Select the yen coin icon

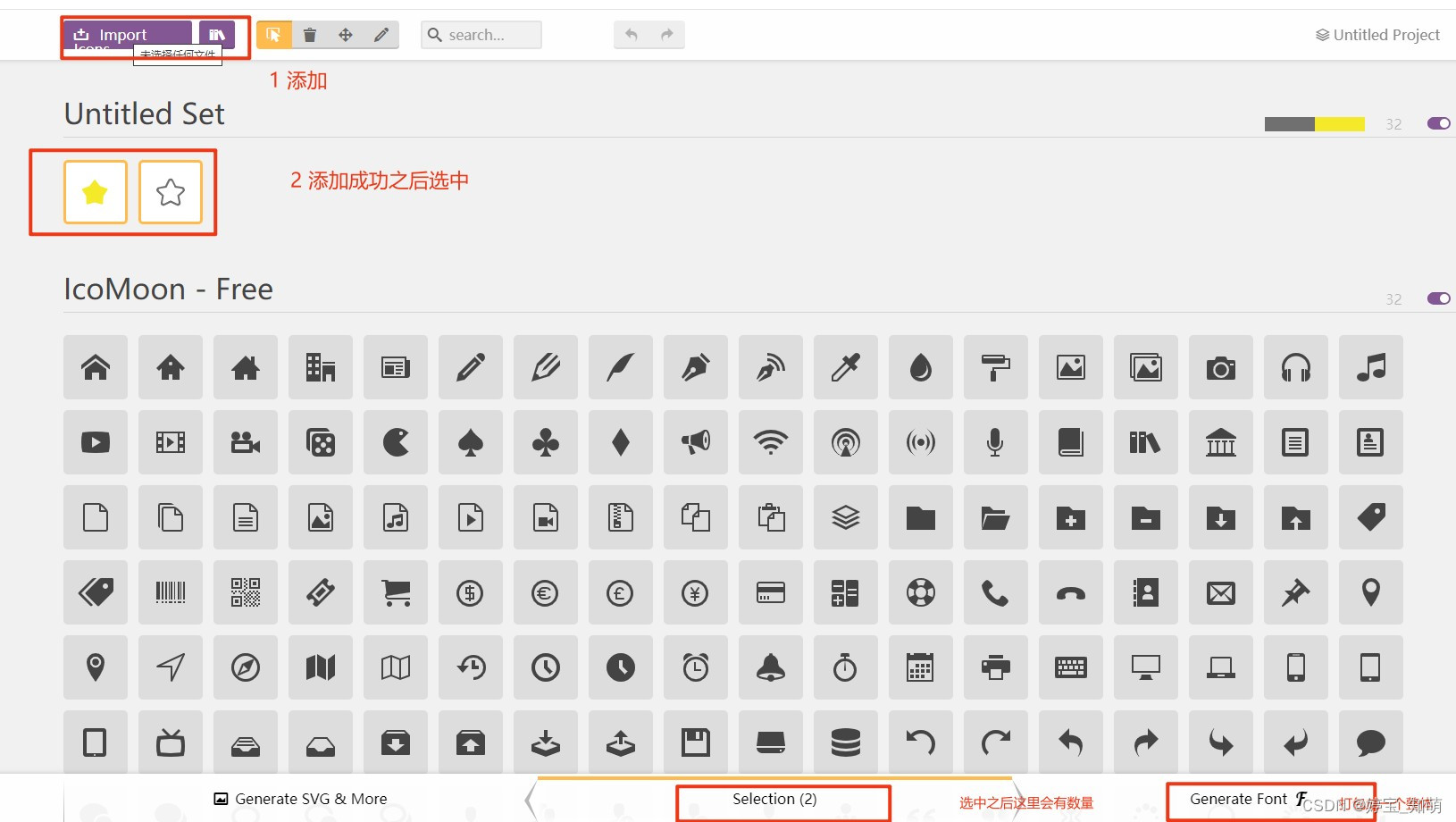(696, 592)
